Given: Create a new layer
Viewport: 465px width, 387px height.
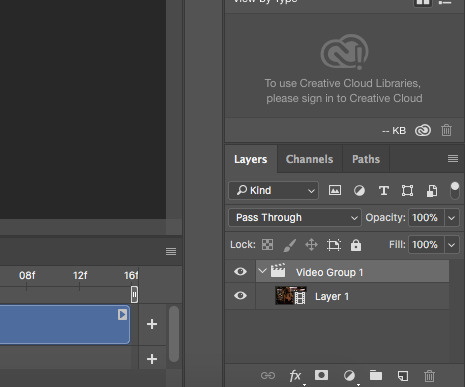Looking at the screenshot, I should pyautogui.click(x=403, y=376).
